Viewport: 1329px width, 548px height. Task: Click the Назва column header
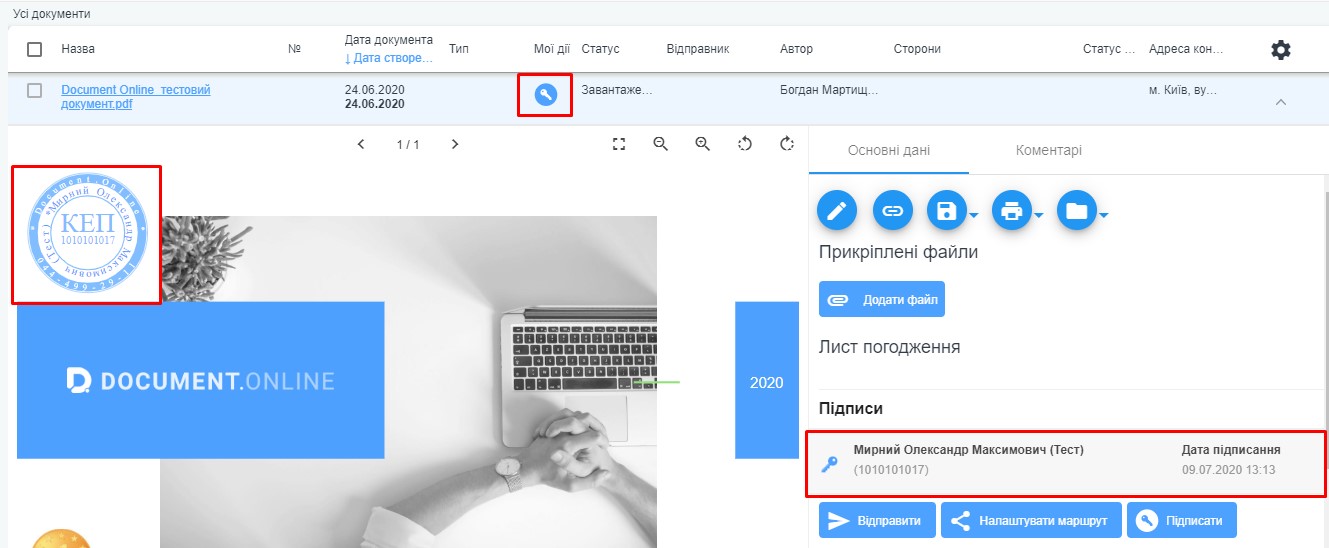[78, 49]
